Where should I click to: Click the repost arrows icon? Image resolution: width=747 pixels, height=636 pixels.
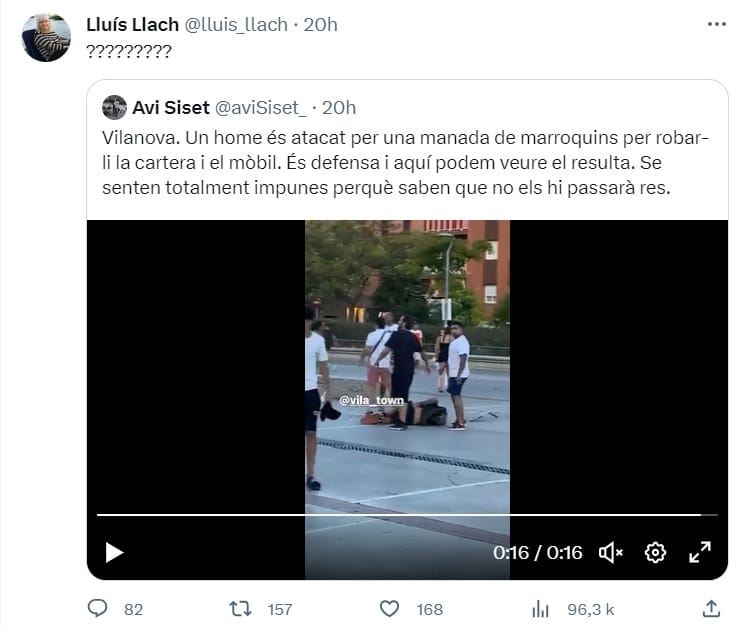[240, 608]
